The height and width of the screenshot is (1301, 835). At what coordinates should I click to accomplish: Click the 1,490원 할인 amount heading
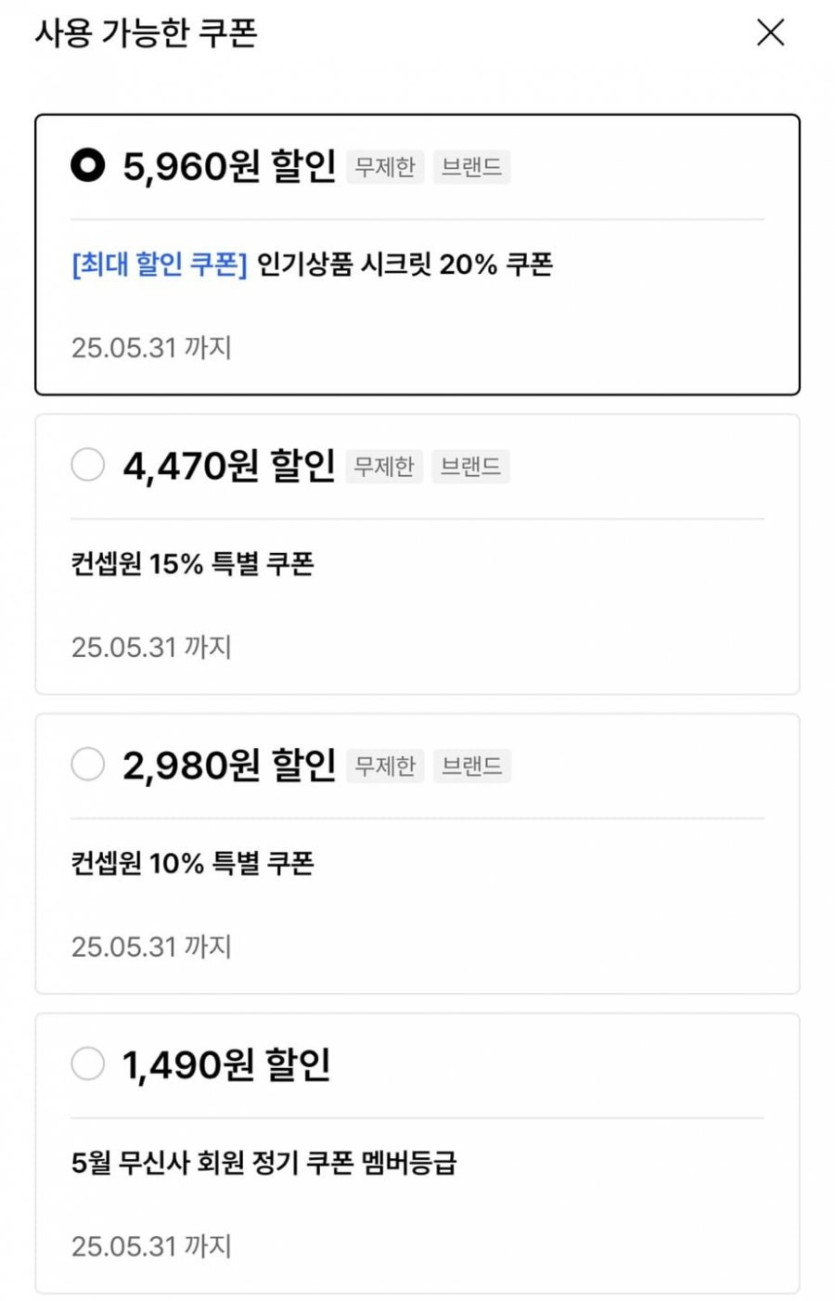tap(226, 1065)
